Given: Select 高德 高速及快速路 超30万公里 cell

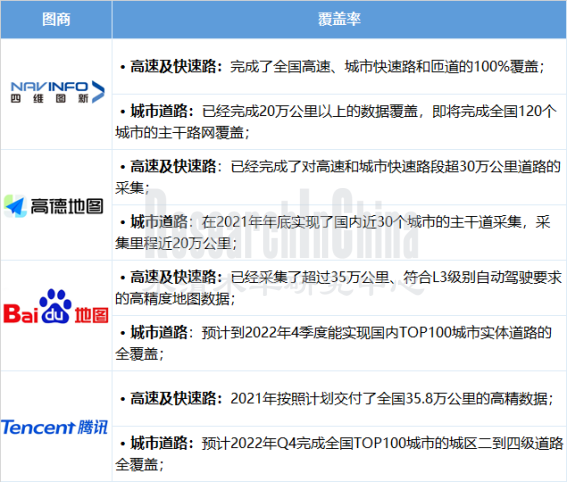Looking at the screenshot, I should point(339,177).
